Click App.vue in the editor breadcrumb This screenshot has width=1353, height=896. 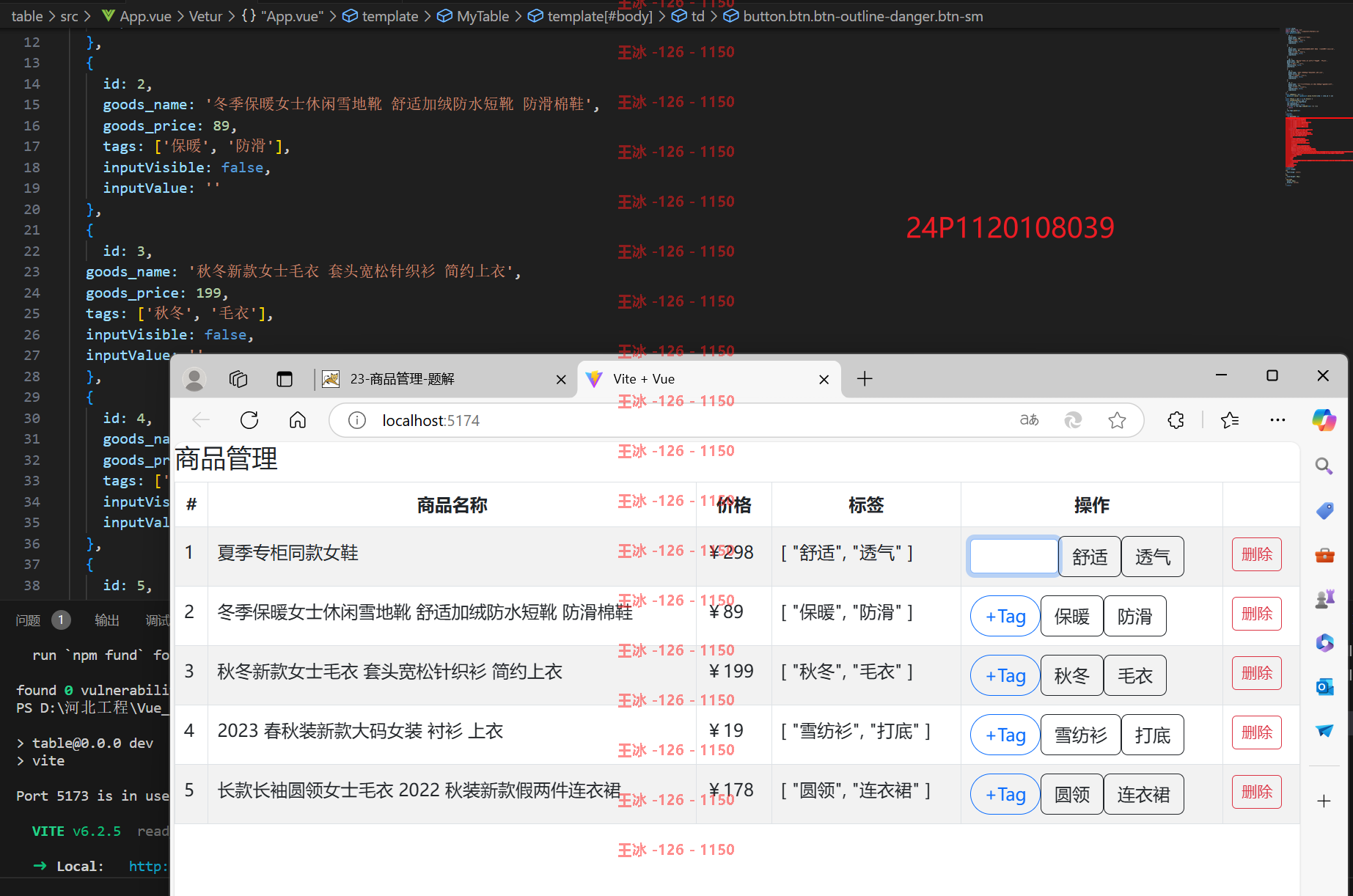click(145, 16)
